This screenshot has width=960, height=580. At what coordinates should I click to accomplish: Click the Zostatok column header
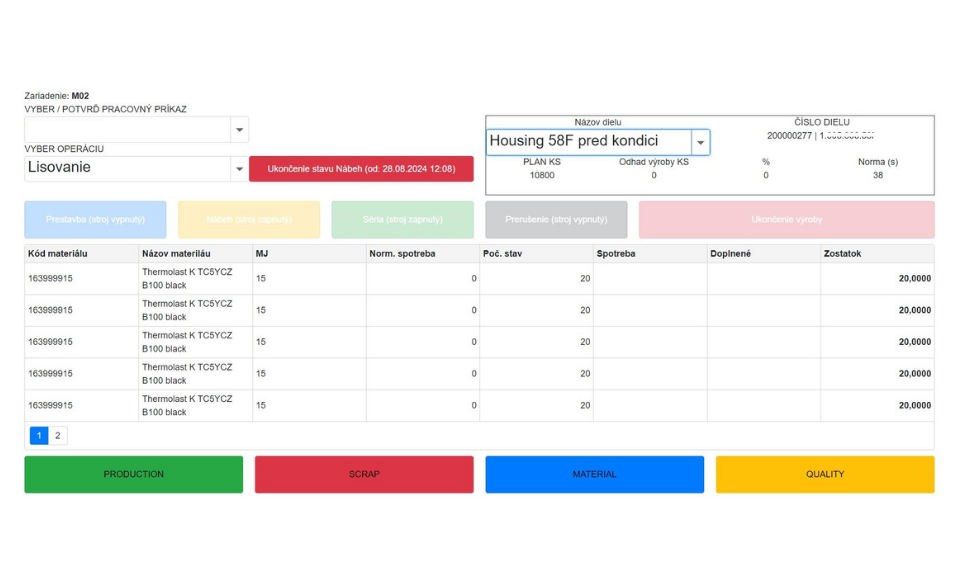click(x=844, y=254)
